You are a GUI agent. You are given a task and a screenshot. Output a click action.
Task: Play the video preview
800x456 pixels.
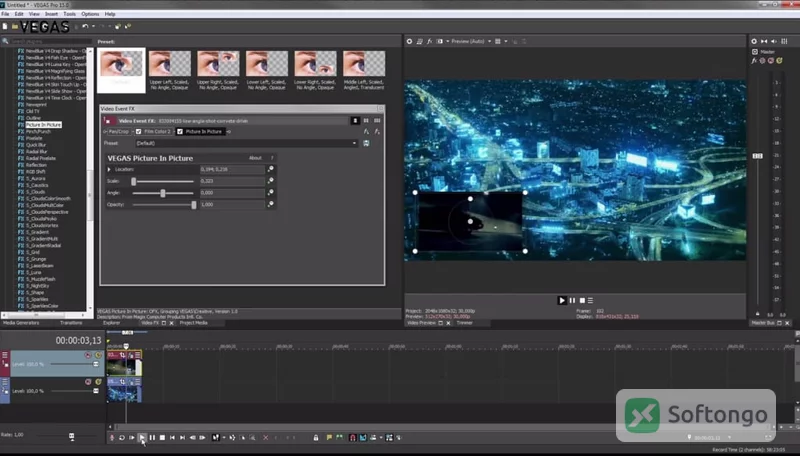562,300
